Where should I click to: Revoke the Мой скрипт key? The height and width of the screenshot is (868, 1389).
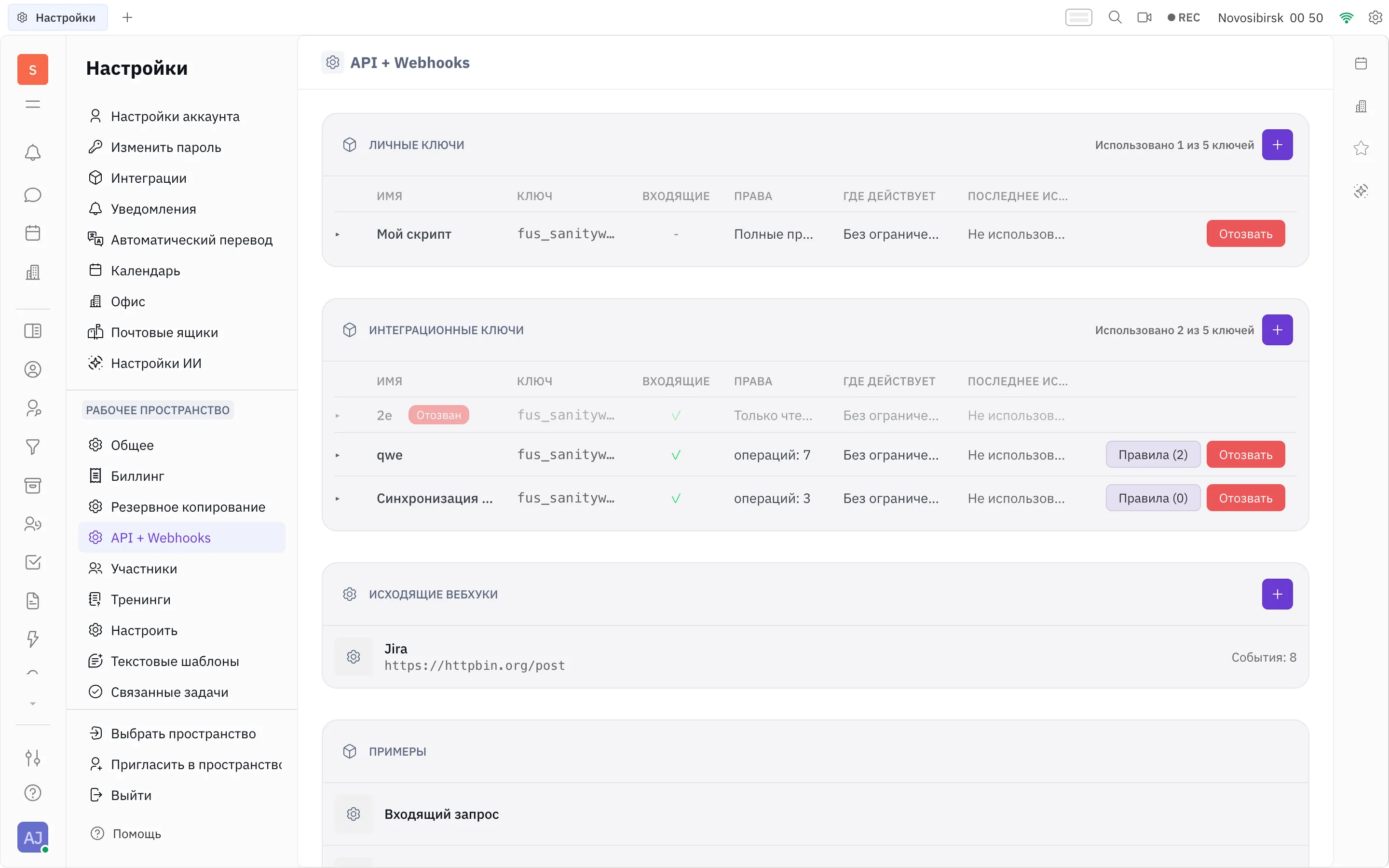click(x=1245, y=234)
